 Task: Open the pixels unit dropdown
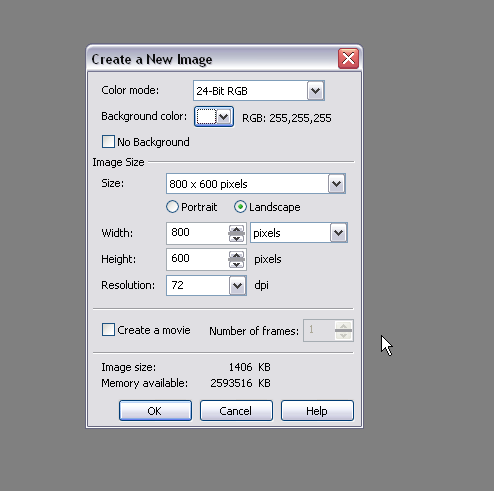[x=339, y=233]
